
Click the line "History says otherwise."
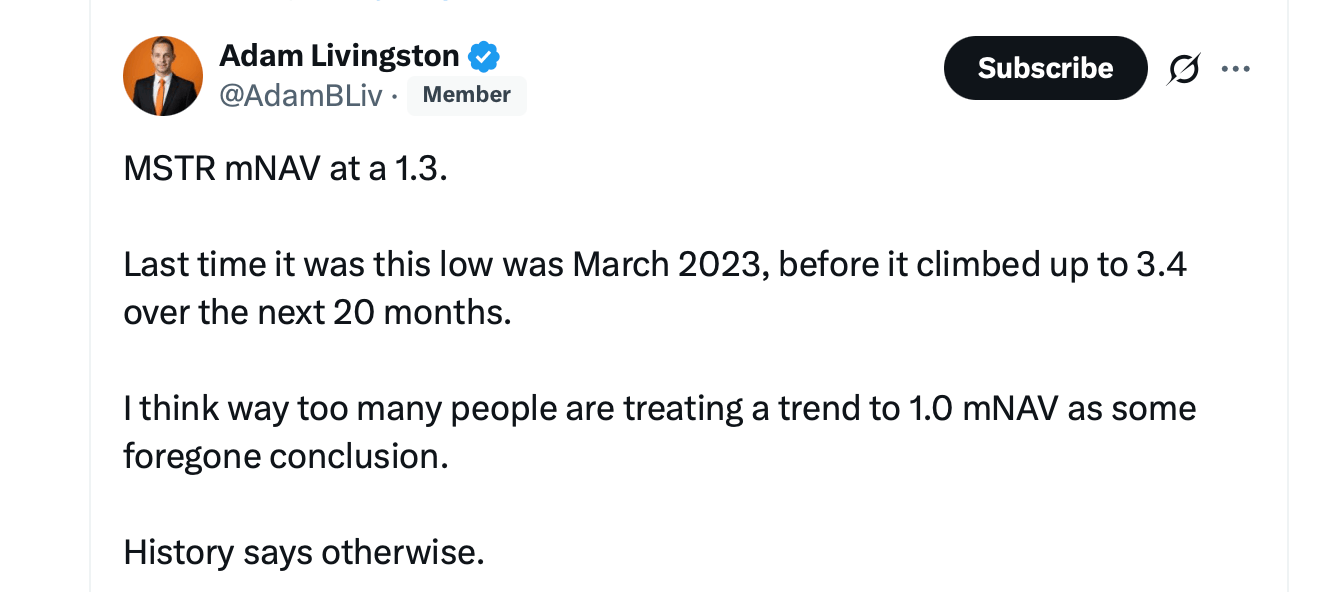click(x=303, y=552)
